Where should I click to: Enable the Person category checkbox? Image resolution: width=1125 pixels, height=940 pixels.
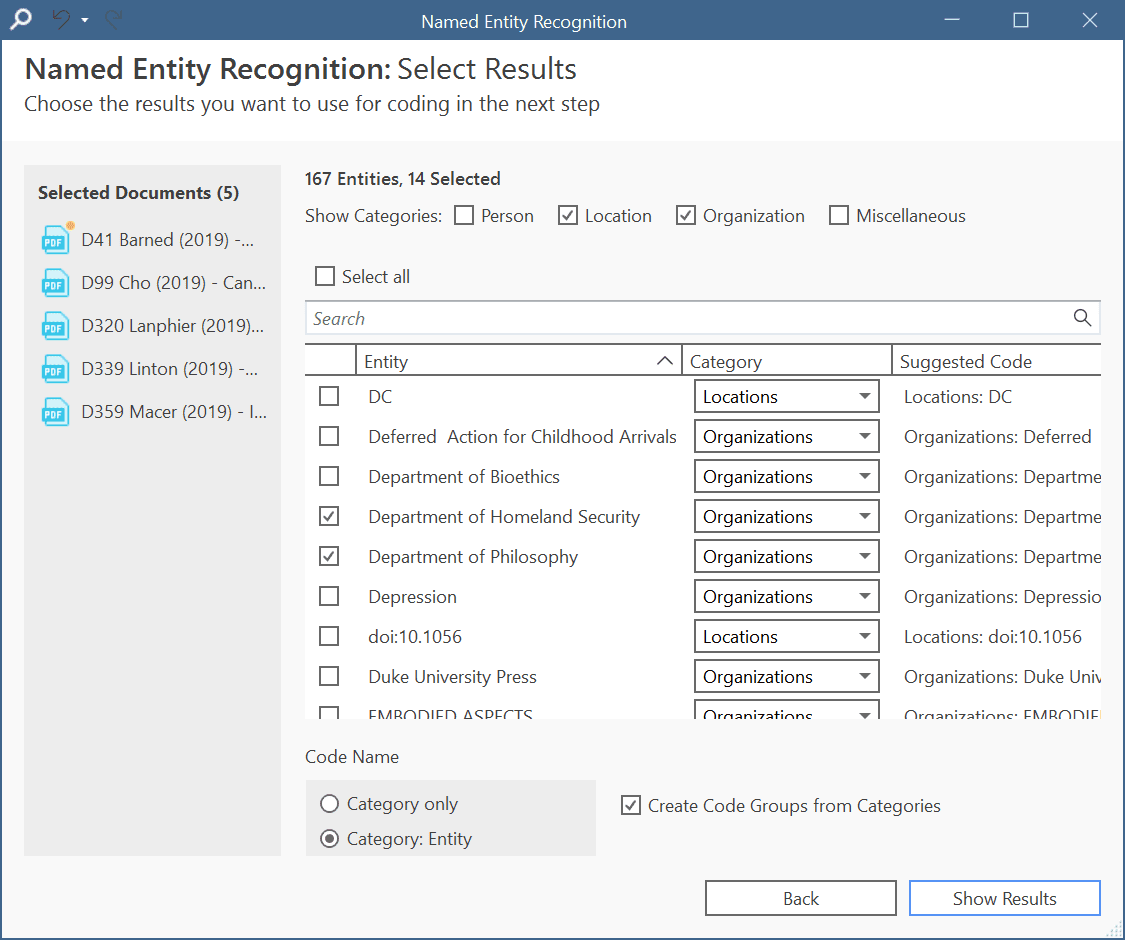coord(464,215)
